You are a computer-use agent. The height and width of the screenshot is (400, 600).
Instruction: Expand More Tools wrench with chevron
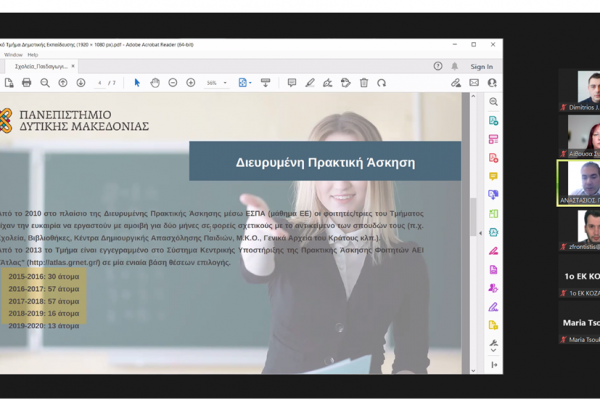coord(494,345)
